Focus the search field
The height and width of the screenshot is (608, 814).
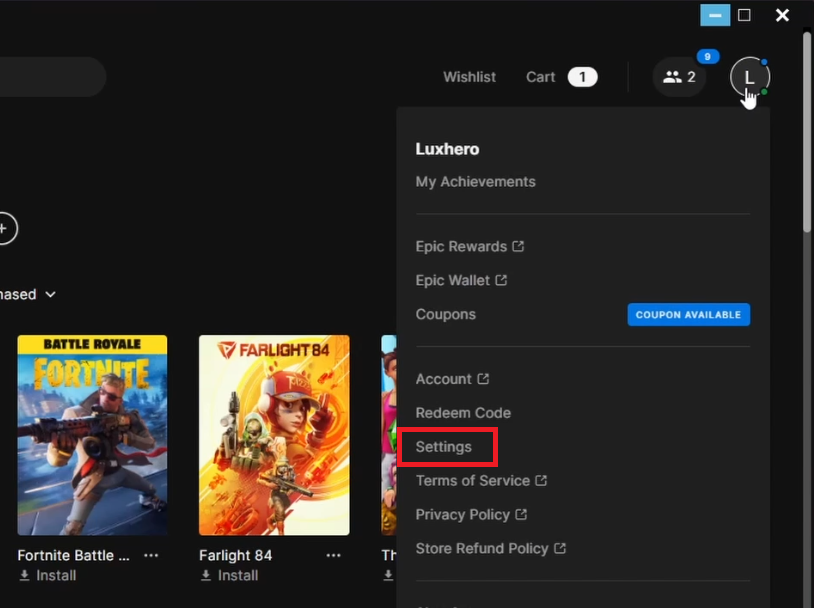(52, 77)
